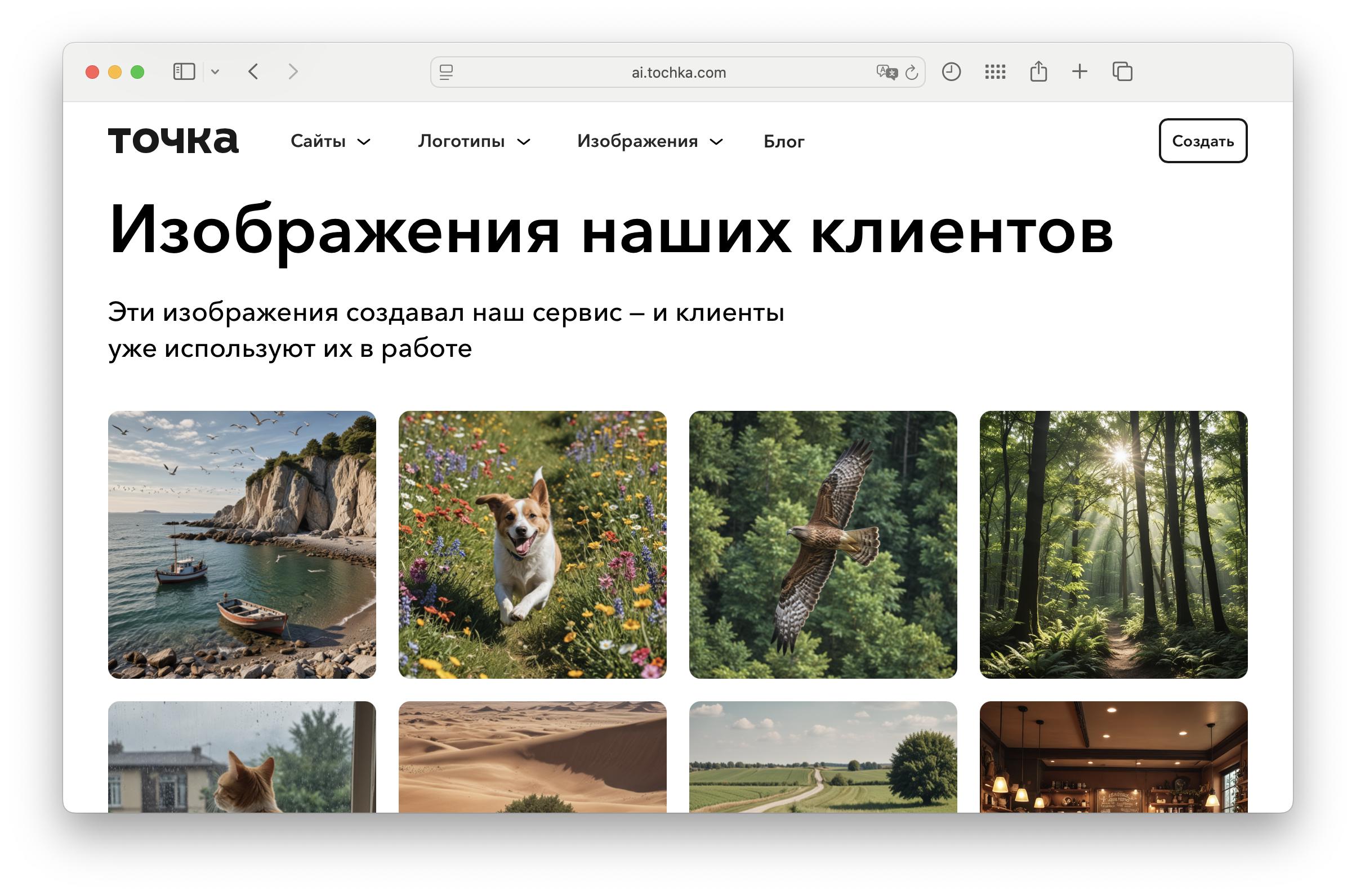Expand the Изображения menu
Image resolution: width=1356 pixels, height=896 pixels.
(650, 141)
